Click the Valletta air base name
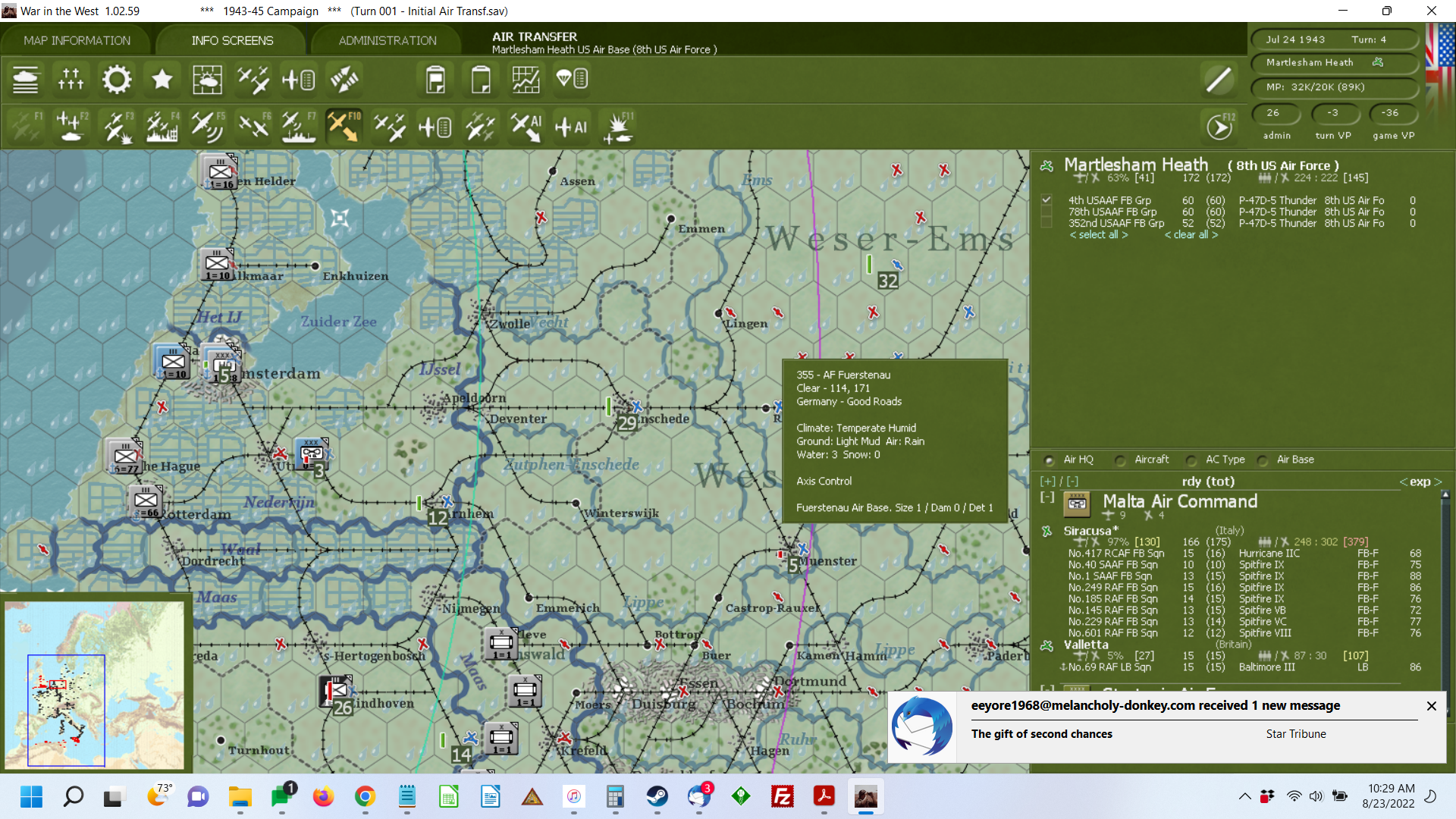 click(1086, 645)
